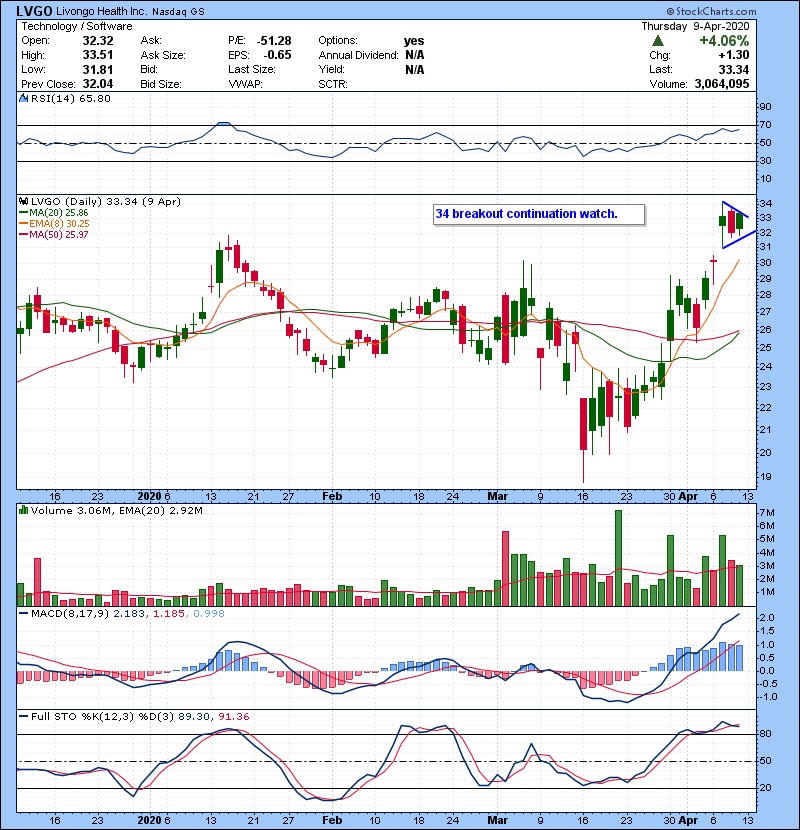Click the MA(20) 25.86 legend entry
This screenshot has width=800, height=830.
click(x=54, y=213)
